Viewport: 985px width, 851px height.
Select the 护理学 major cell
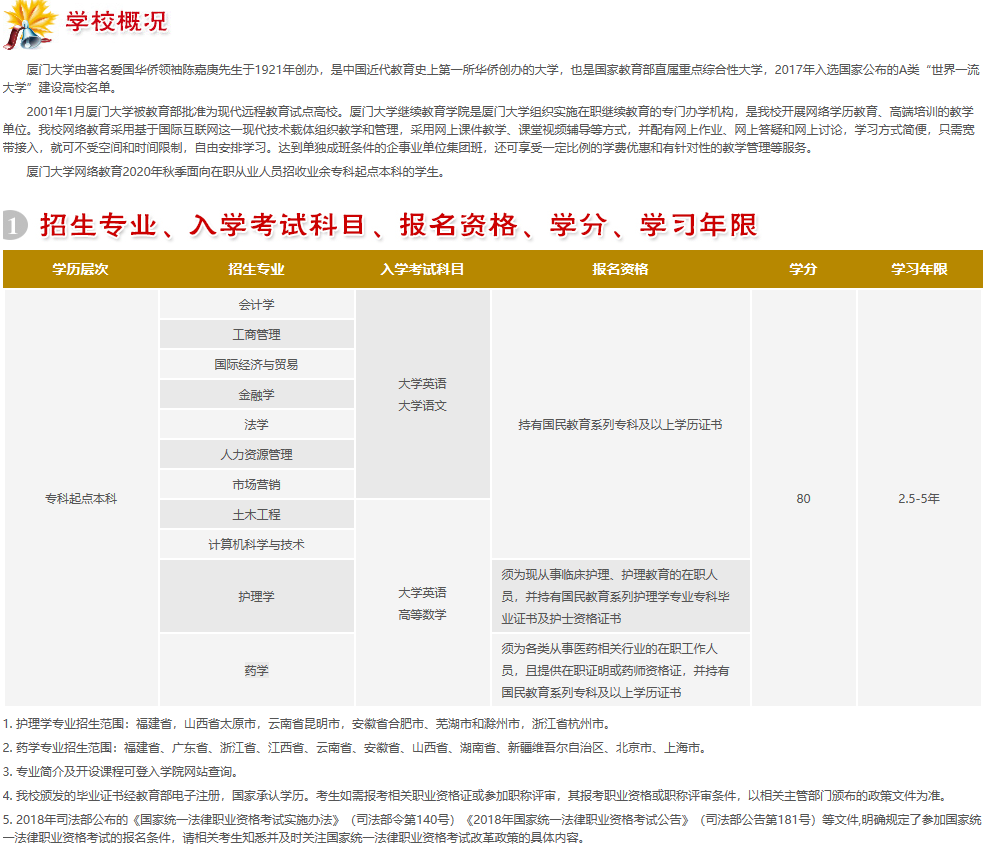tap(257, 596)
